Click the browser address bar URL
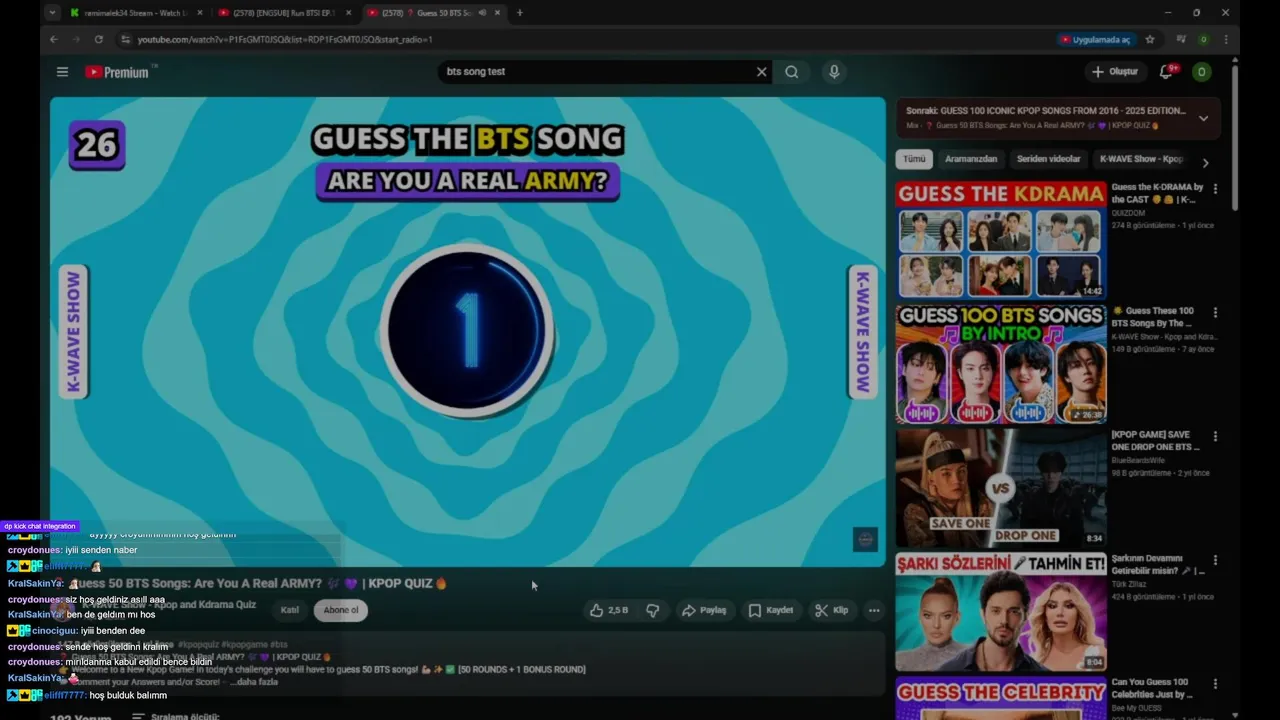The image size is (1280, 720). [285, 39]
